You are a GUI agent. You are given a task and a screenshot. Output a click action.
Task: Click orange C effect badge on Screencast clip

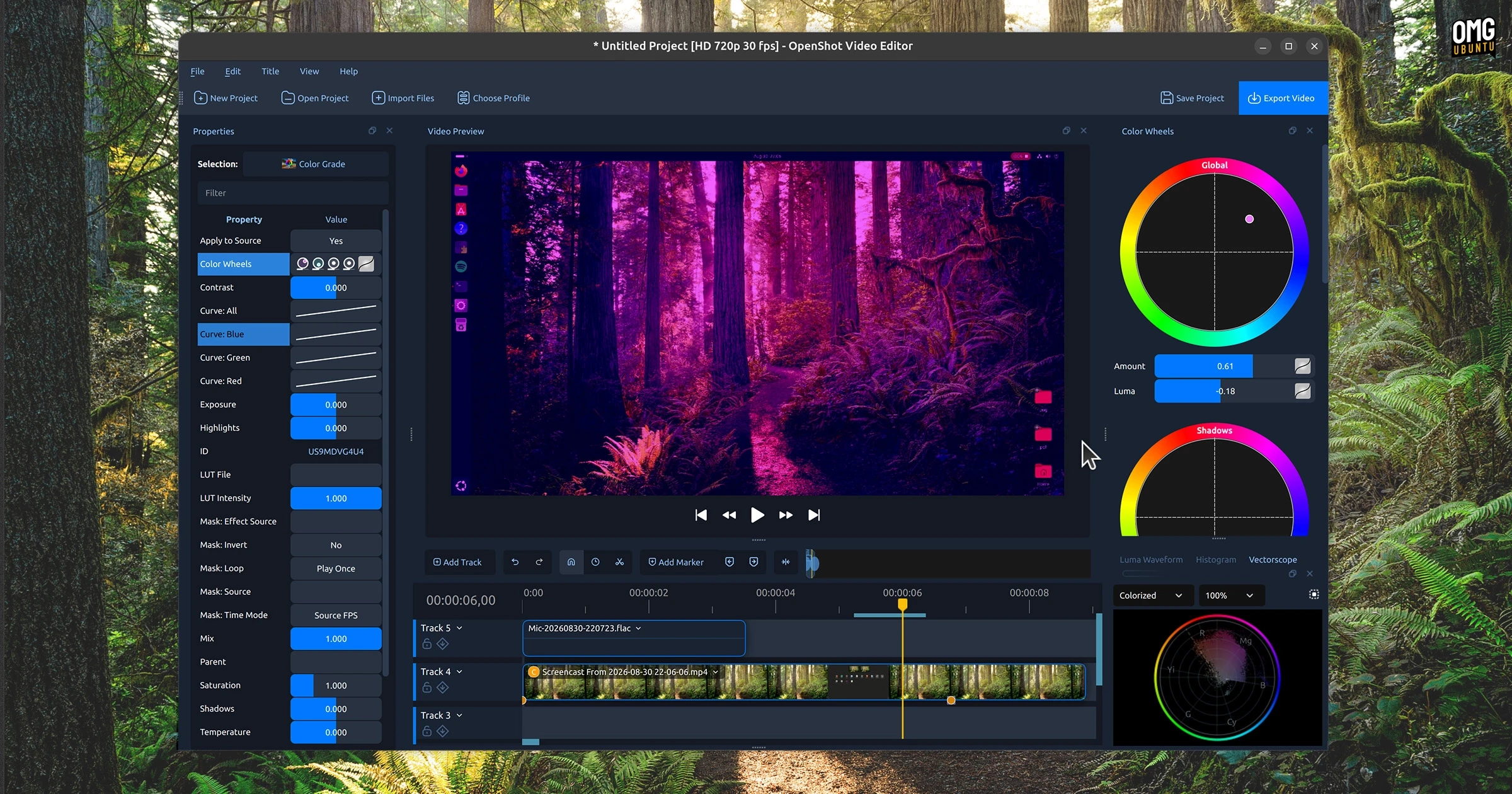click(534, 672)
